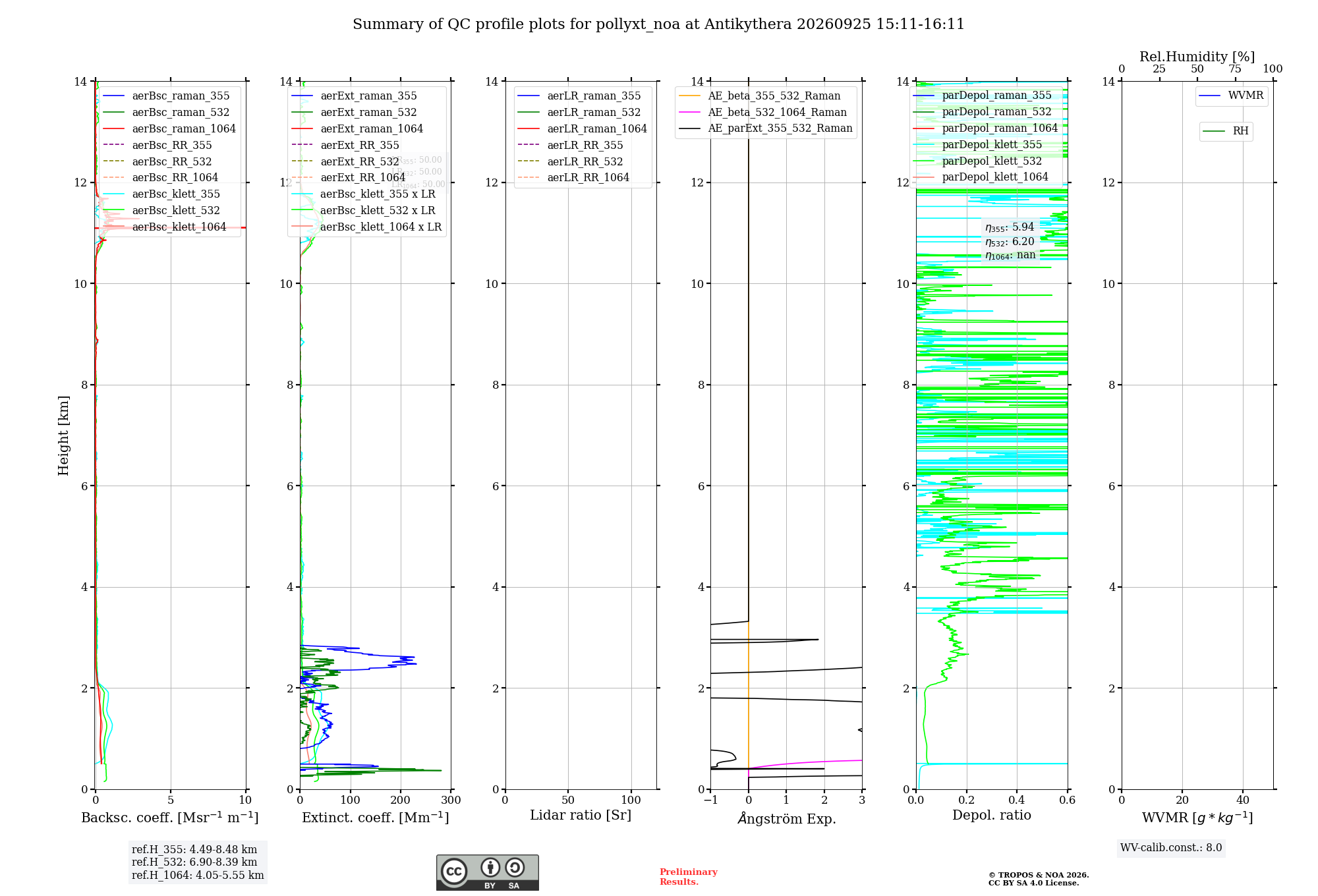Click the red backscatter spike near 11 km
The image size is (1318, 896).
(x=170, y=227)
